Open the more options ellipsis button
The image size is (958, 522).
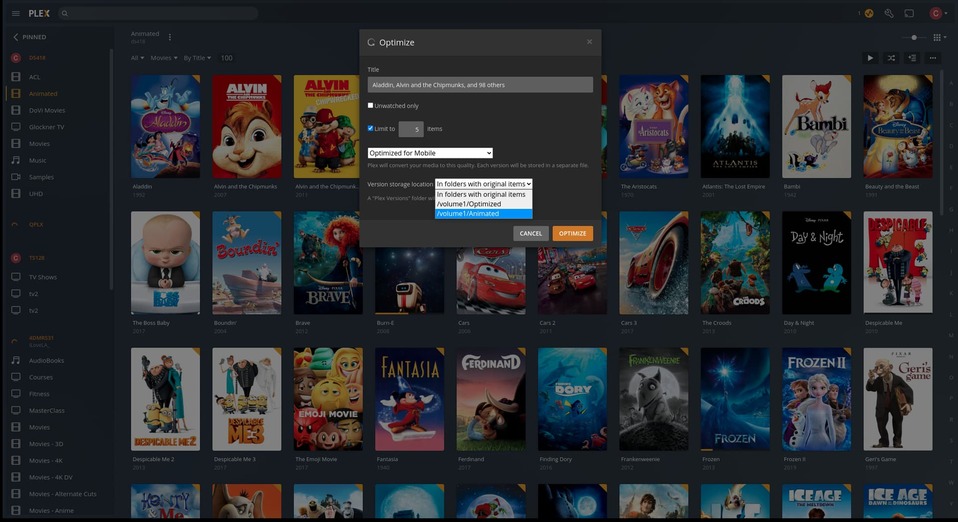(x=933, y=58)
